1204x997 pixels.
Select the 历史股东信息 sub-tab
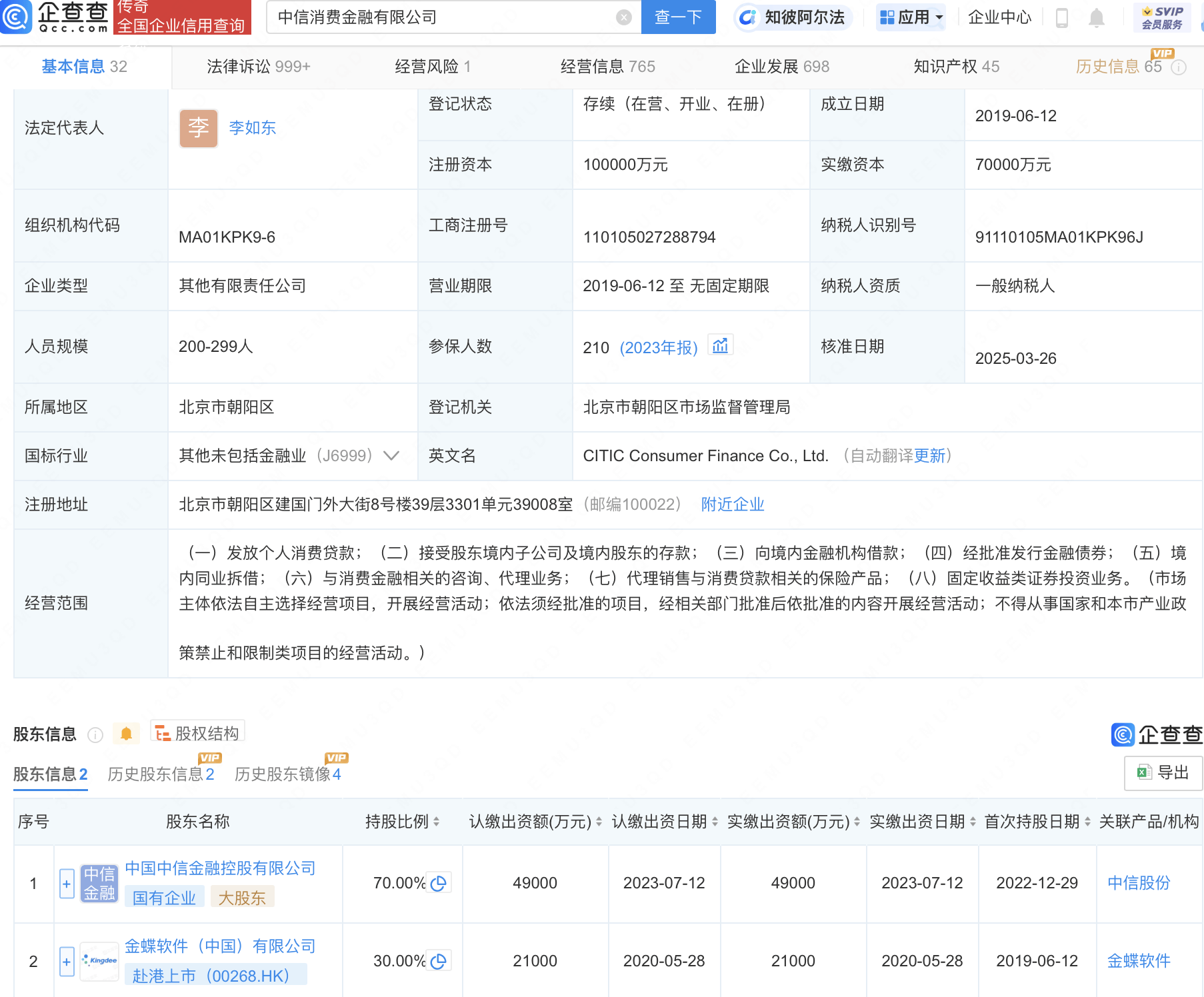coord(161,774)
